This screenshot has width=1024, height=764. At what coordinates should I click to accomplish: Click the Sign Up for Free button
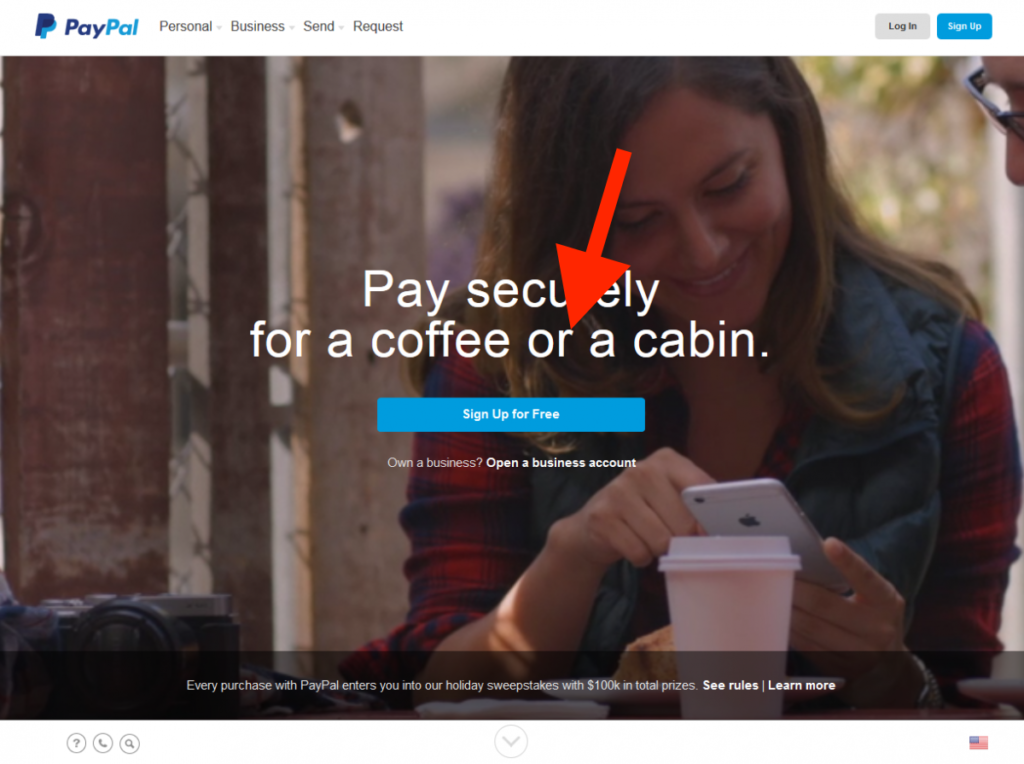pos(511,414)
